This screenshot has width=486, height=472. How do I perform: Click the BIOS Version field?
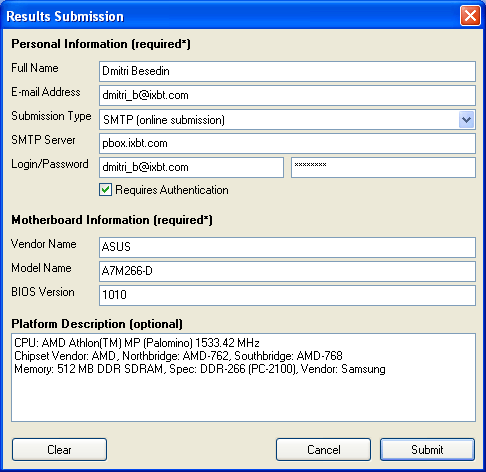tap(287, 295)
